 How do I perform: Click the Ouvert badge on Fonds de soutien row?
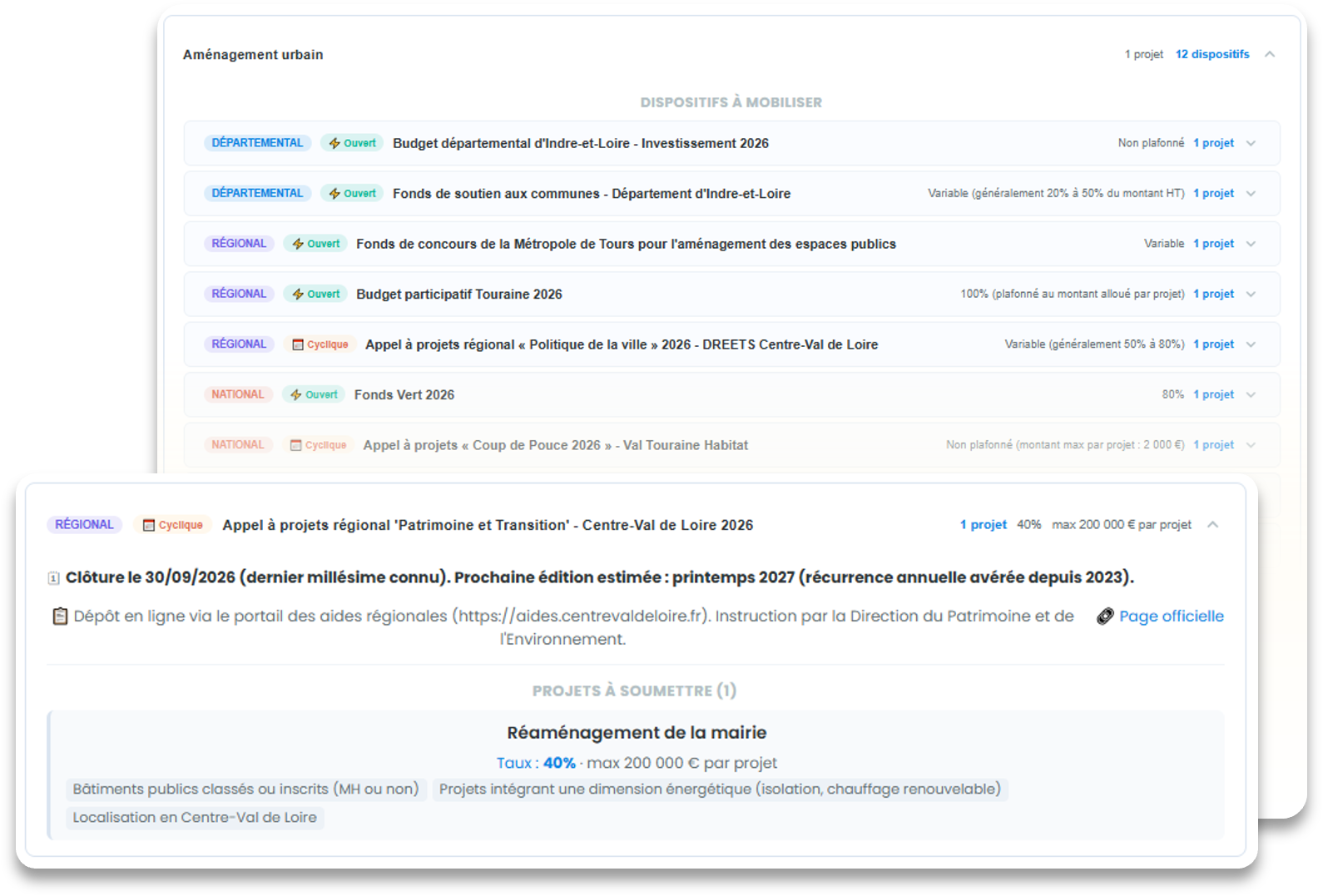(352, 194)
